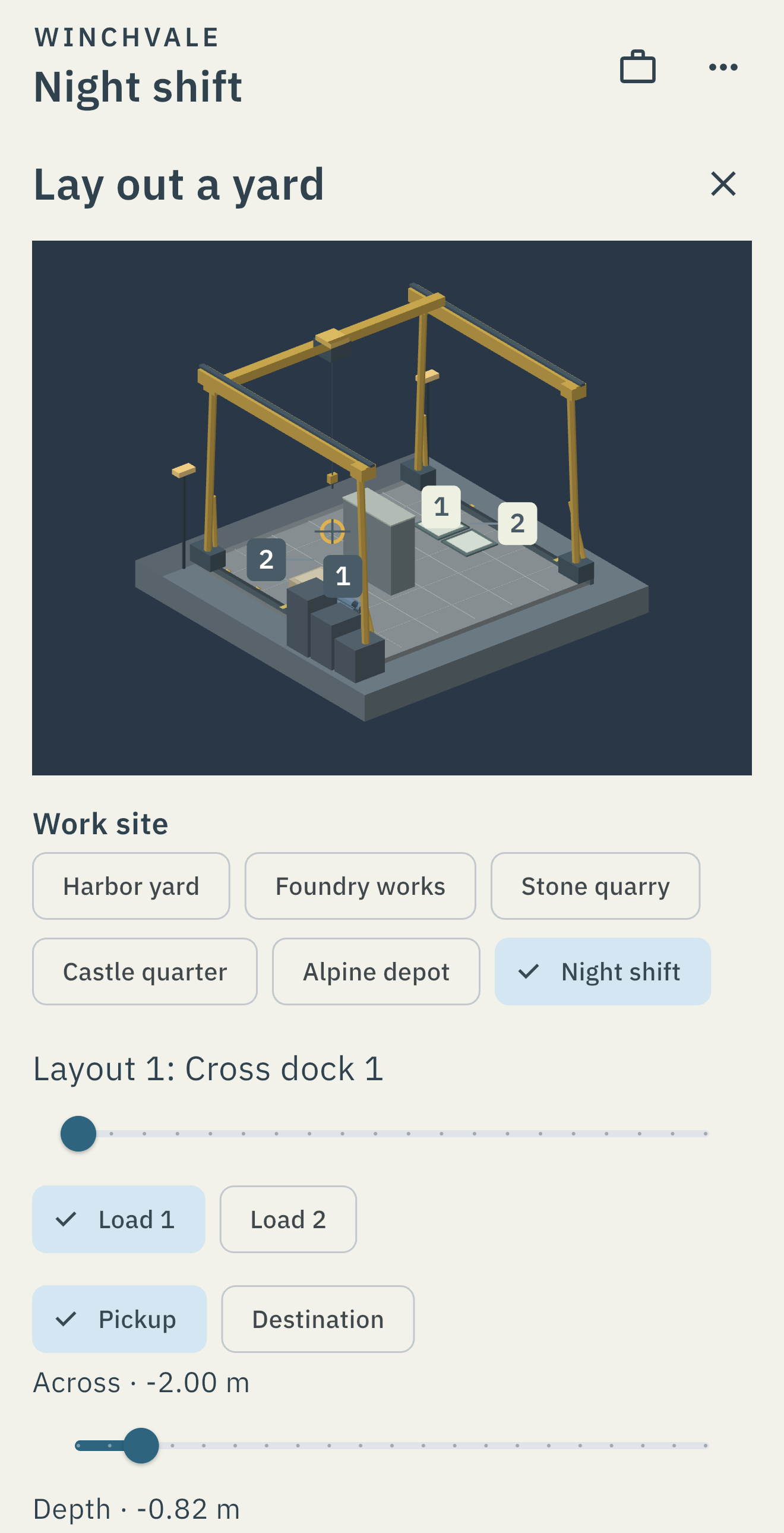Screen dimensions: 784x1533
Task: Select the Pickup chip
Action: click(119, 1318)
